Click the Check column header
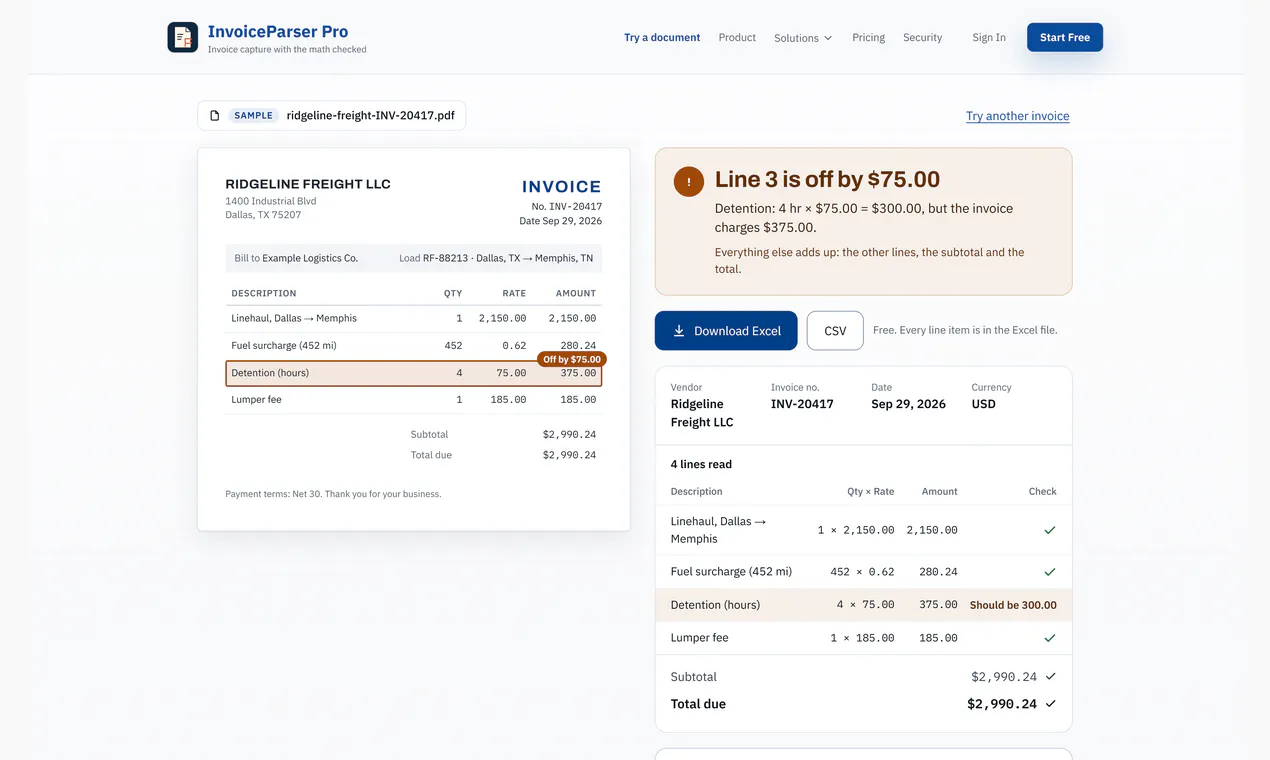Image resolution: width=1270 pixels, height=760 pixels. click(1042, 492)
